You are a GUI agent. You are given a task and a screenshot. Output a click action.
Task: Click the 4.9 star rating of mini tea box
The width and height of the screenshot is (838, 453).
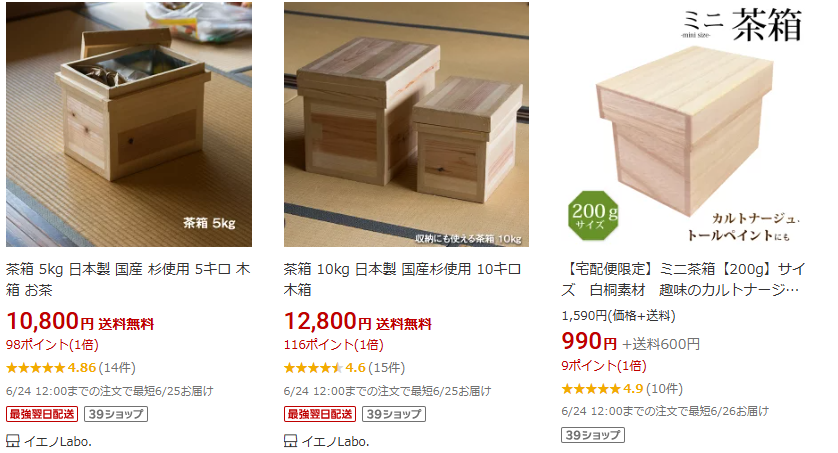591,389
